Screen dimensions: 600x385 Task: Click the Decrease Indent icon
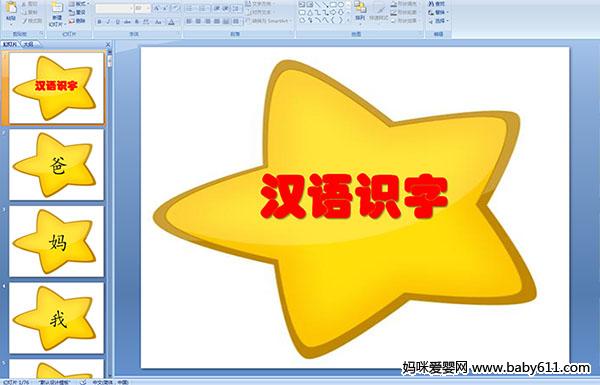[x=217, y=8]
